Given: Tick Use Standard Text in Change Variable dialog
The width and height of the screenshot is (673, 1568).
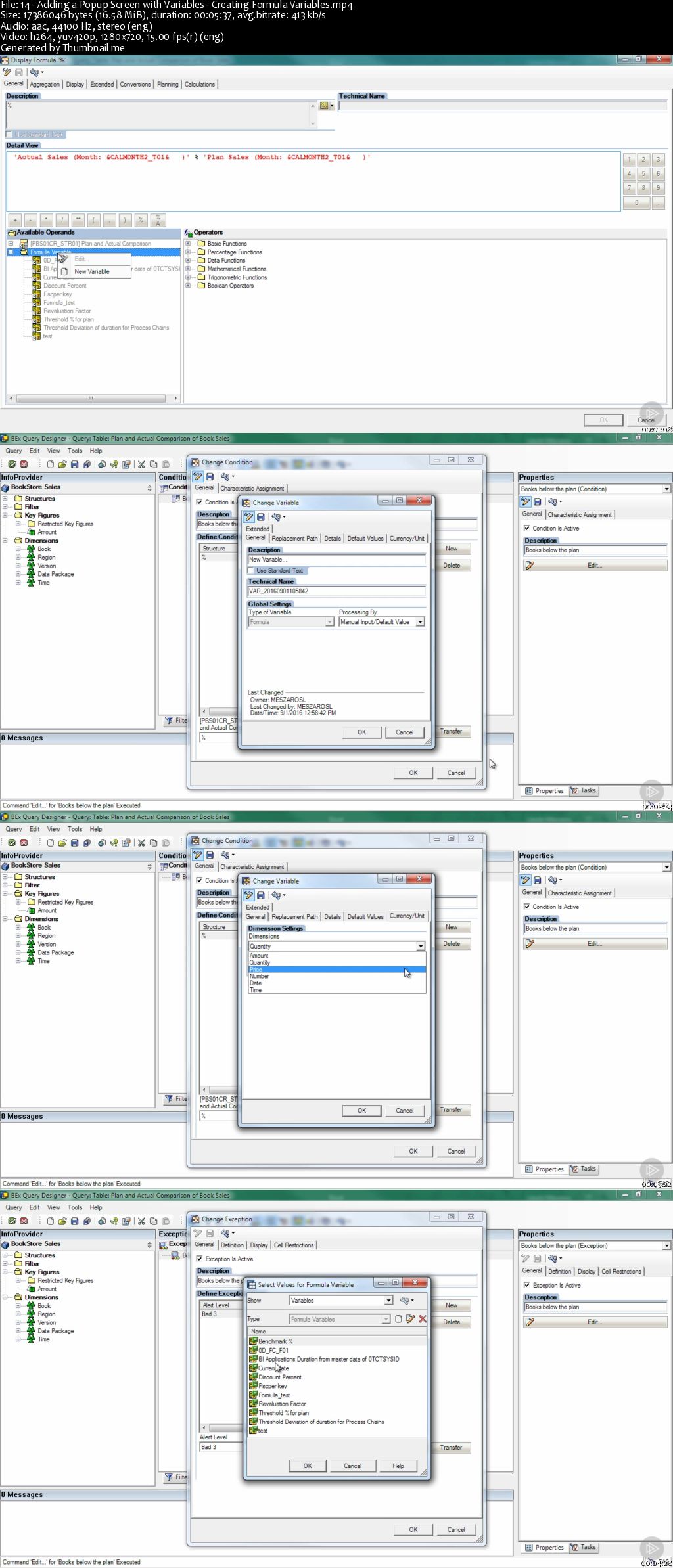Looking at the screenshot, I should [x=251, y=570].
